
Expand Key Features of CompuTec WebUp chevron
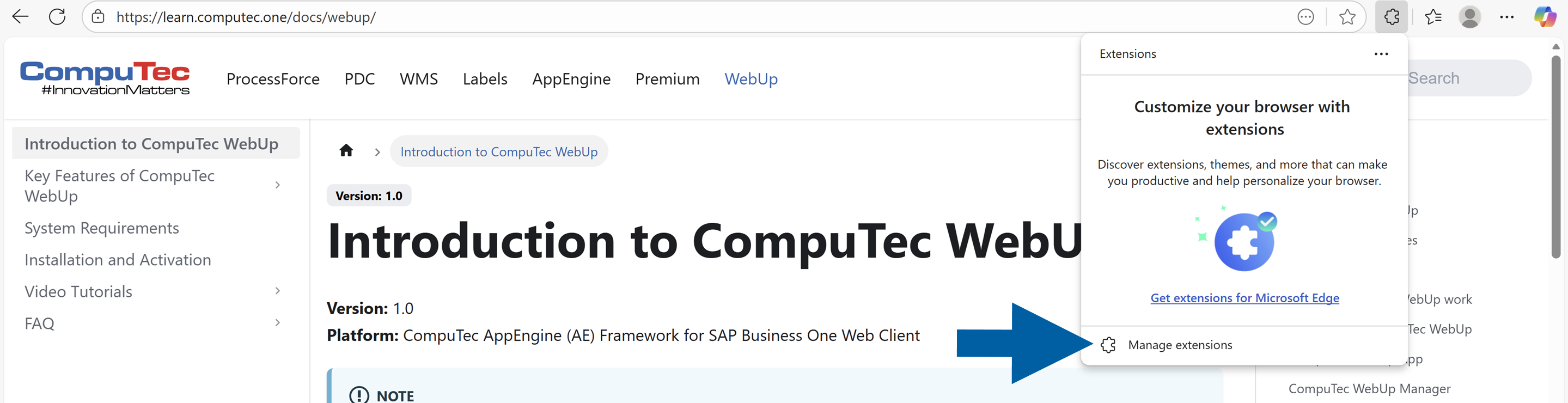click(x=278, y=185)
